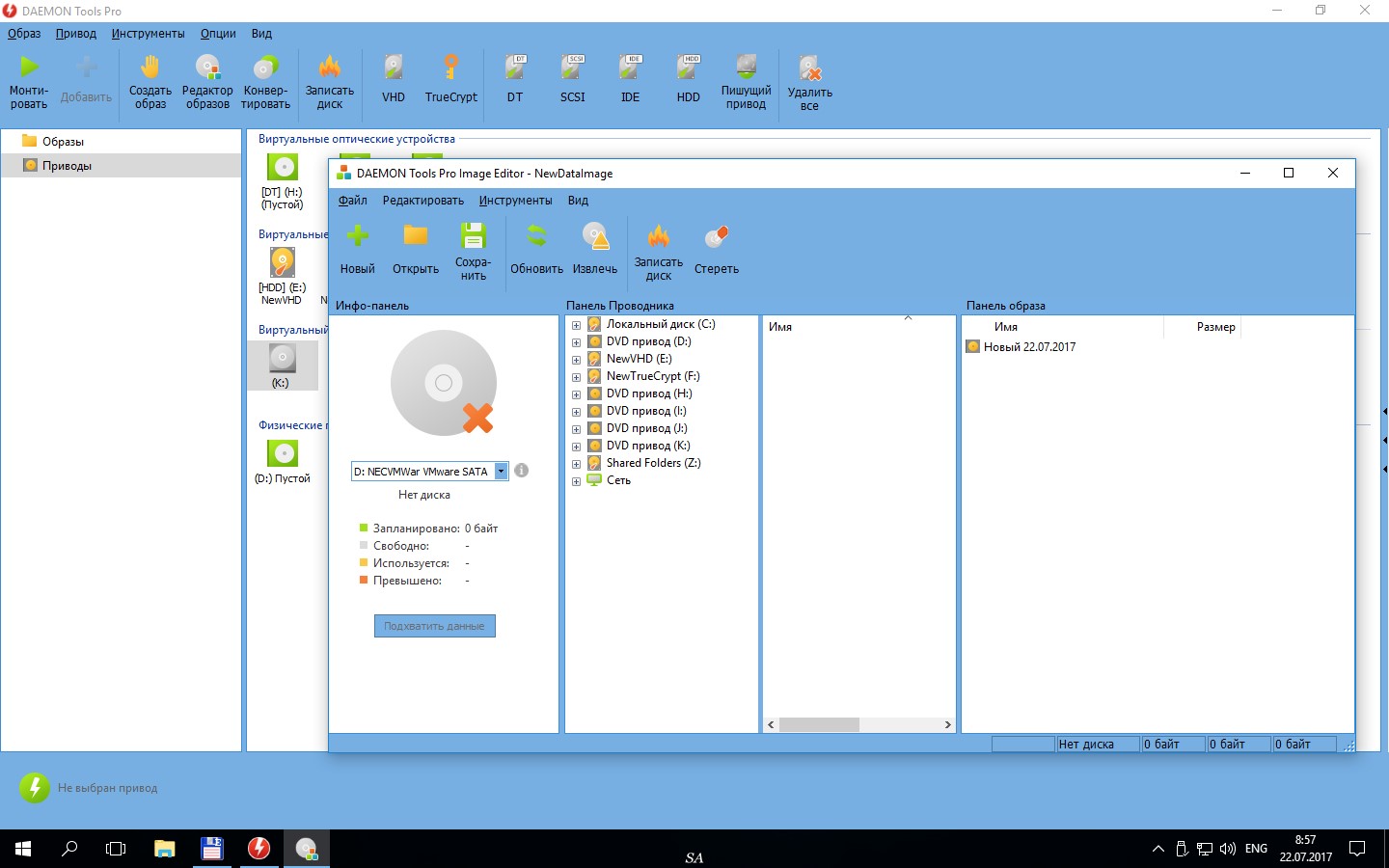Click the horizontal scrollbar left arrow

(x=771, y=724)
